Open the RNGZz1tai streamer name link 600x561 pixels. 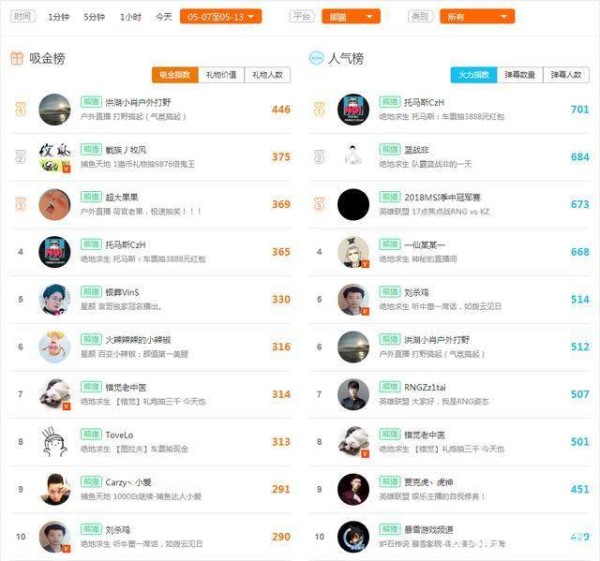pos(425,387)
